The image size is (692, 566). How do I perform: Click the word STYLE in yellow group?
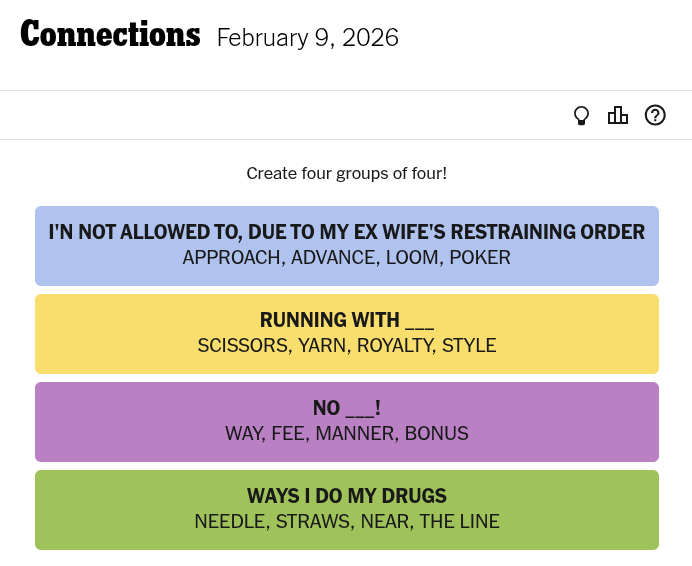click(469, 346)
